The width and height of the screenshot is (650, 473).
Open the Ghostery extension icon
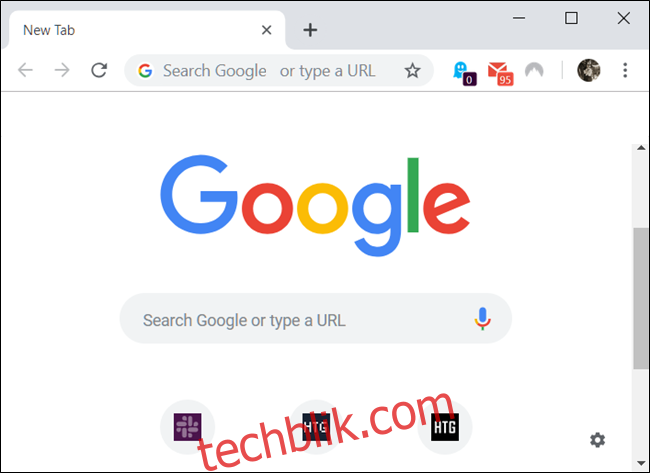click(464, 73)
